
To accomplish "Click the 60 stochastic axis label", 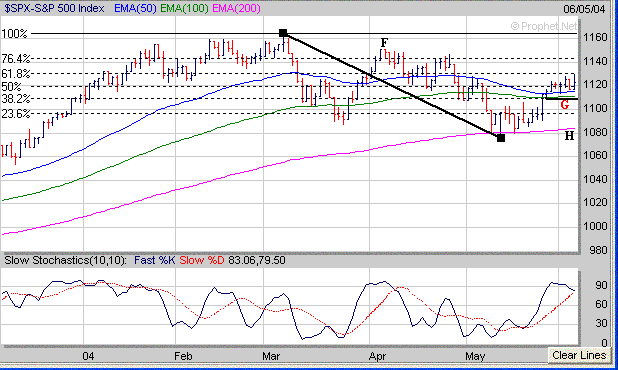I will pos(601,304).
